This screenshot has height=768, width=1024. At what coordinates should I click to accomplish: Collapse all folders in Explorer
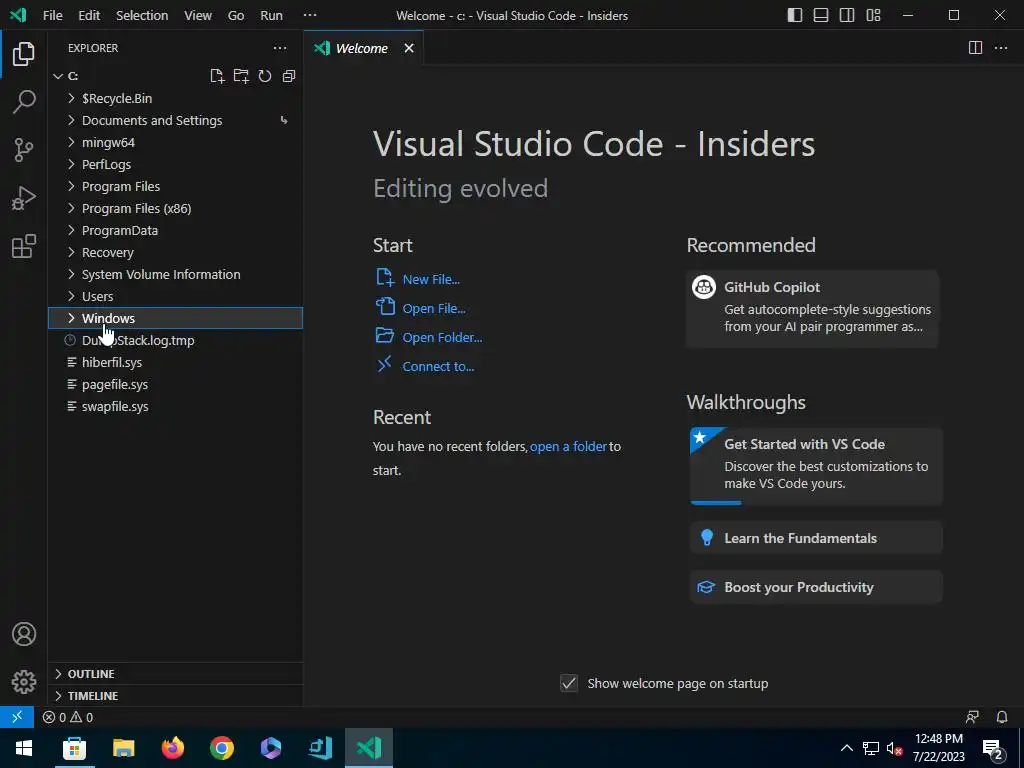coord(289,76)
